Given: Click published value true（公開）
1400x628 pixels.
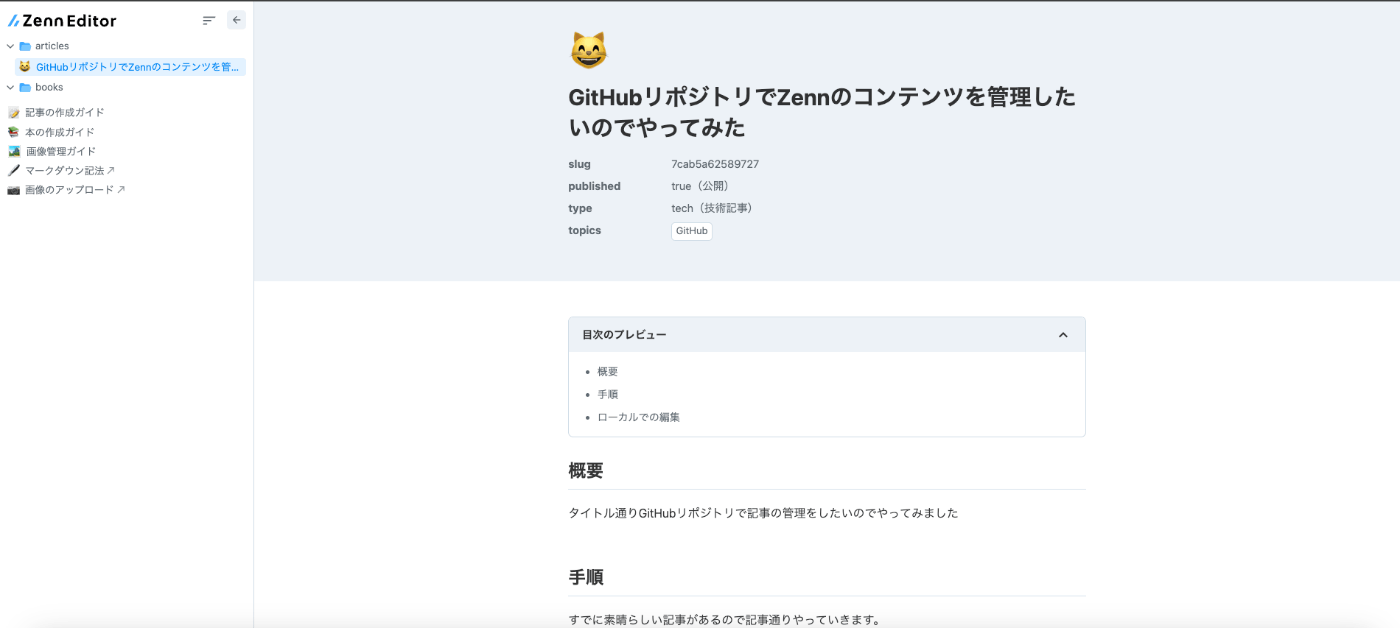Looking at the screenshot, I should (703, 186).
